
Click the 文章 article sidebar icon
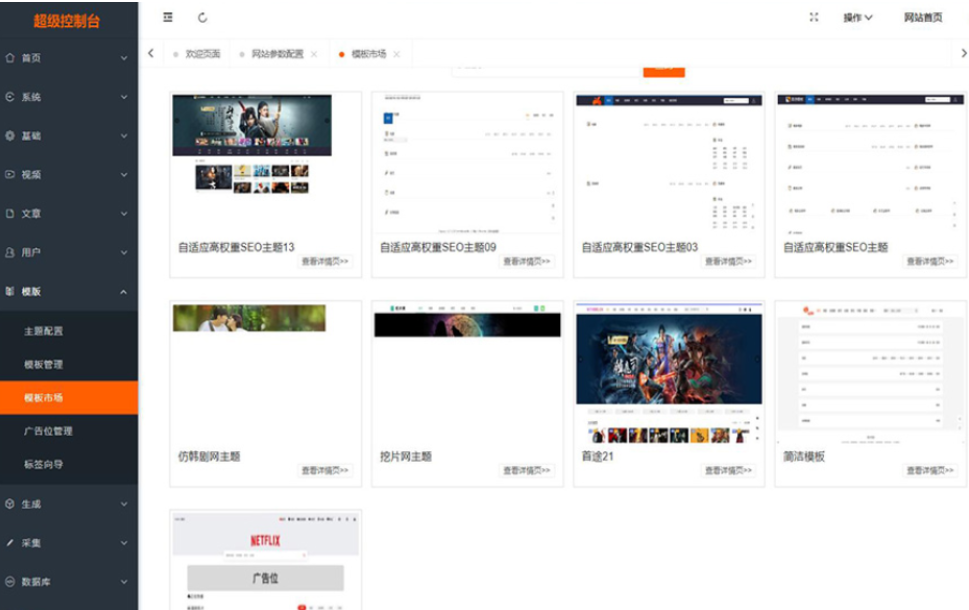click(11, 213)
